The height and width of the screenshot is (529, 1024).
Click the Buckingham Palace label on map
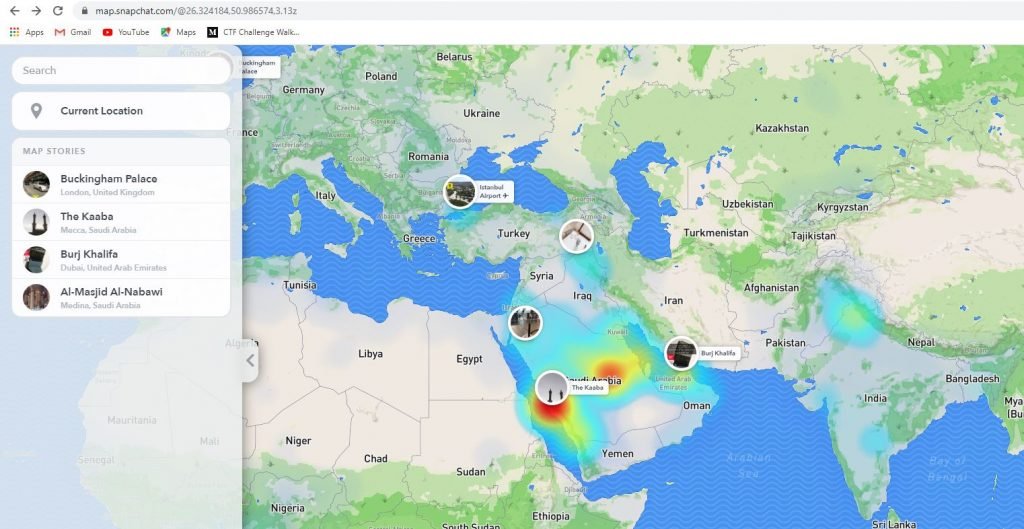[260, 67]
